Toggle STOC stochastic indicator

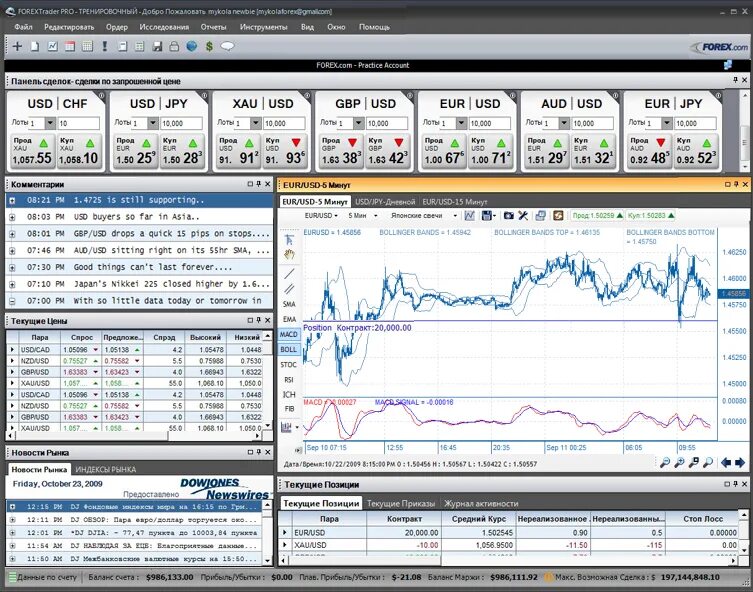289,365
